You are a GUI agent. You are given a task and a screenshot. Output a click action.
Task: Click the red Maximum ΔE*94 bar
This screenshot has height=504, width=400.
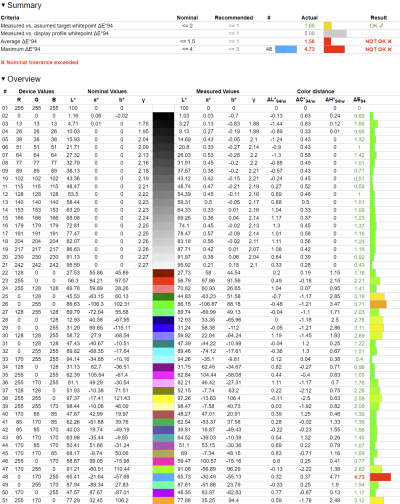pos(334,49)
